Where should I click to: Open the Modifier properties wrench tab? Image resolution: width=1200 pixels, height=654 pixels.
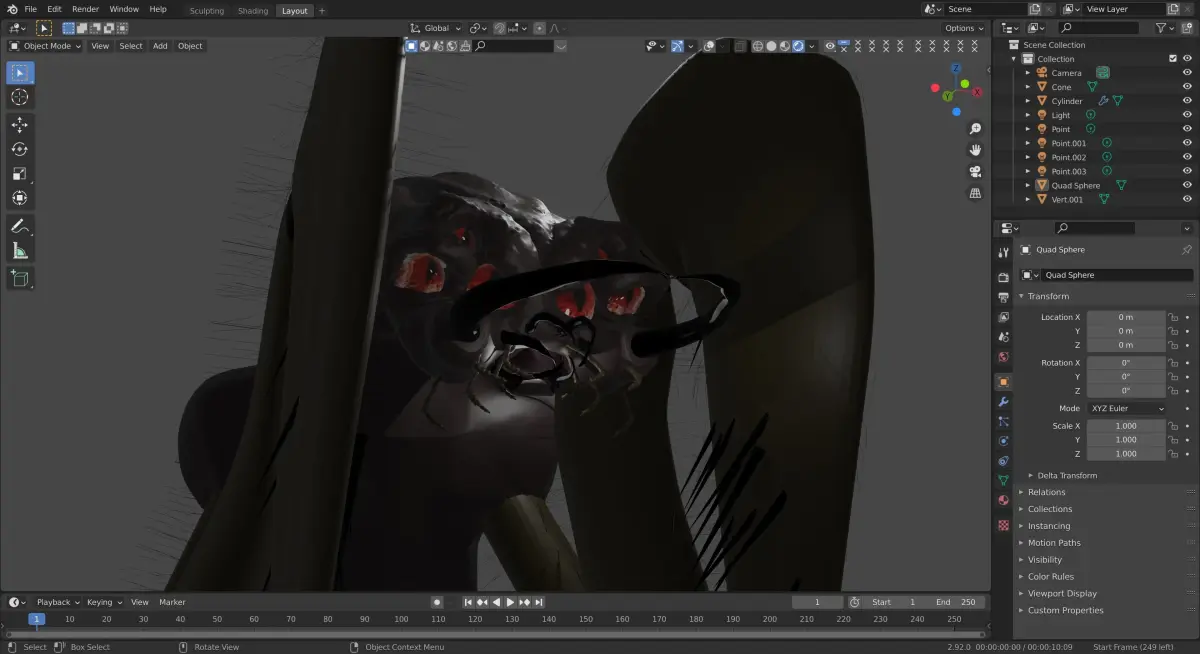[1003, 402]
